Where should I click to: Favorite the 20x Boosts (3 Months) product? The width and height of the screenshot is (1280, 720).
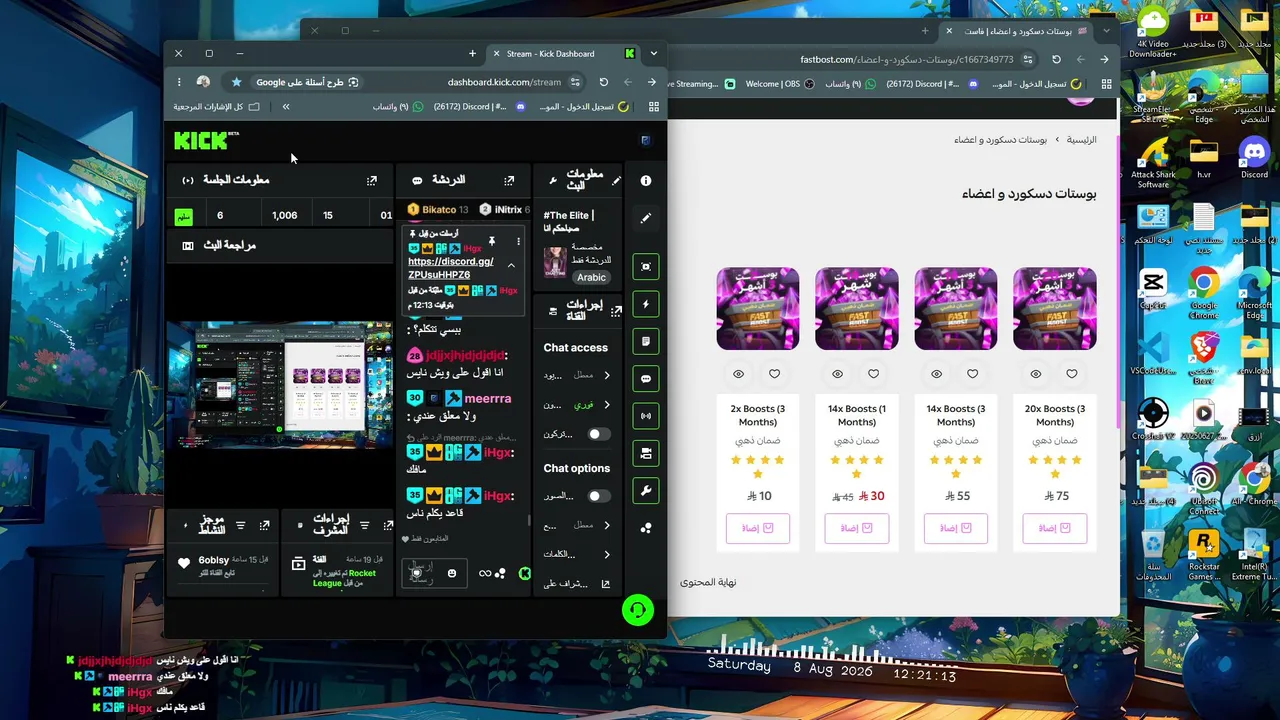coord(1072,374)
